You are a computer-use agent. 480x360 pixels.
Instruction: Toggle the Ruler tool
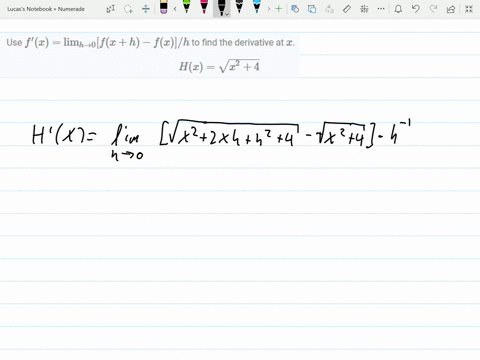pyautogui.click(x=347, y=9)
